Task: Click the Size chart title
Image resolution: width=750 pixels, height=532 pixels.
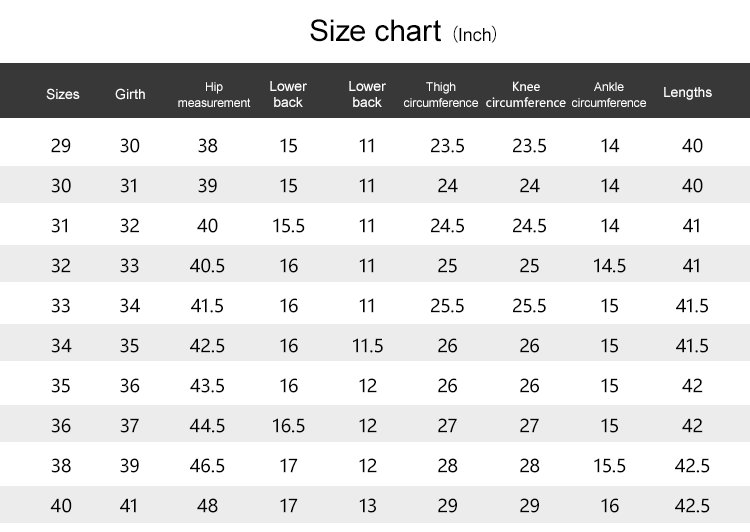Action: (x=375, y=31)
